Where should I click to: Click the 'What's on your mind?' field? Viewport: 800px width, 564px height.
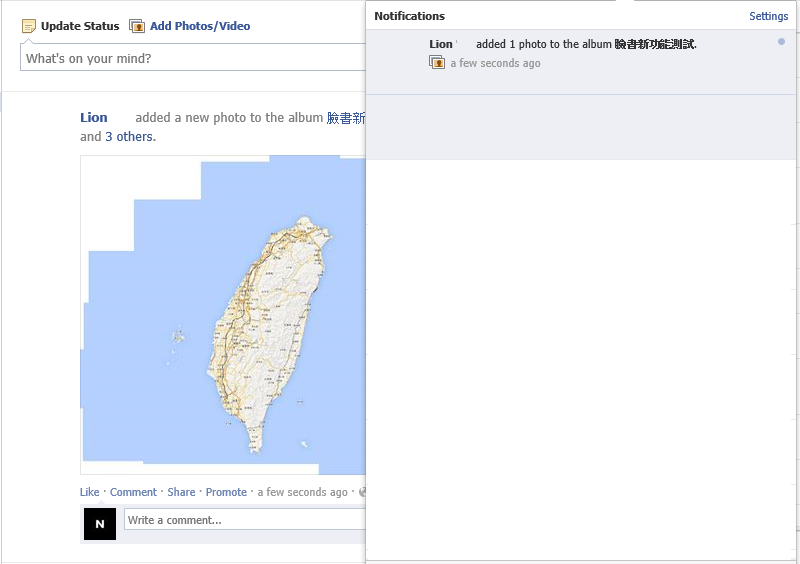193,58
